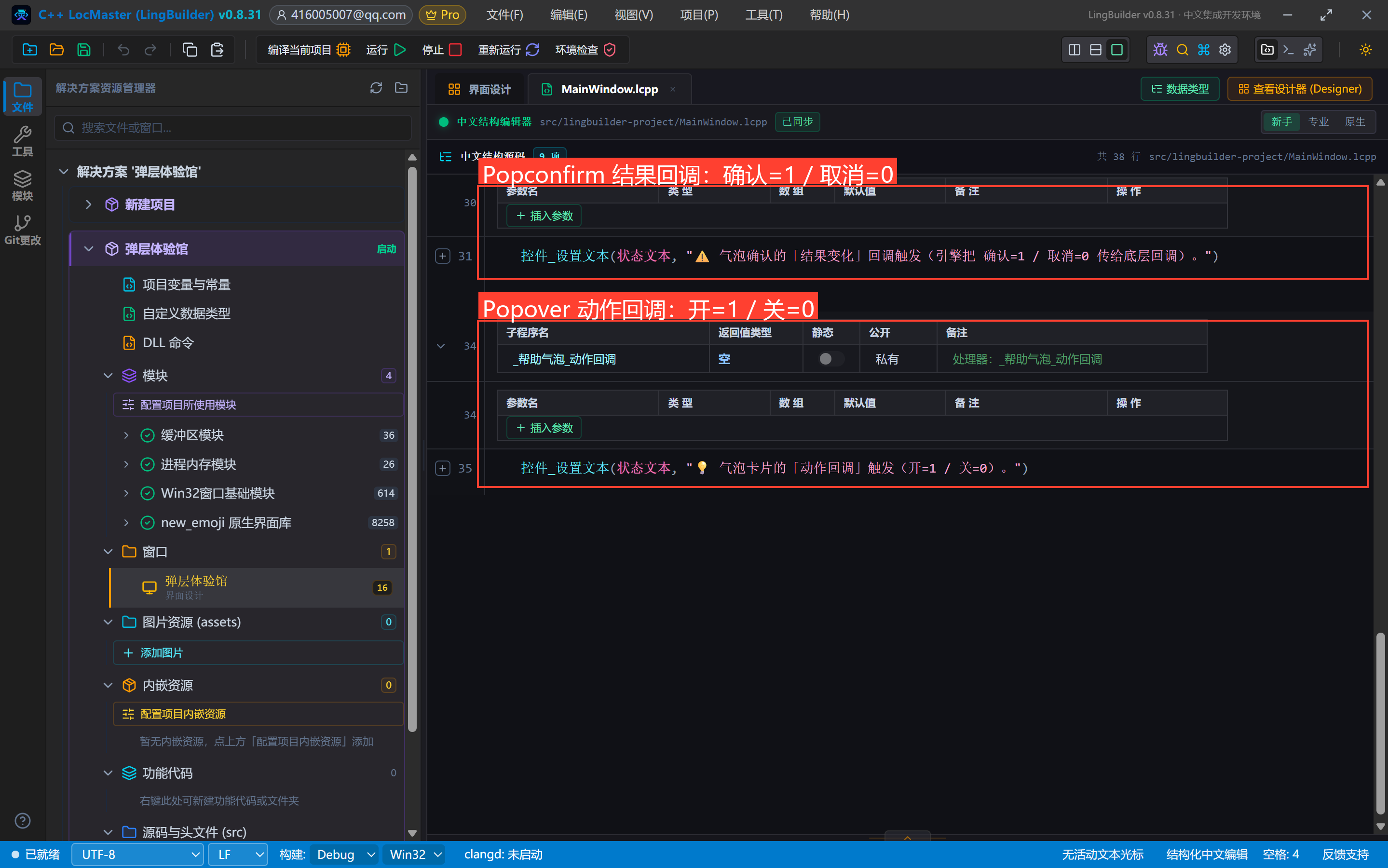1388x868 pixels.
Task: Open the Git changes sidebar panel
Action: pyautogui.click(x=22, y=230)
